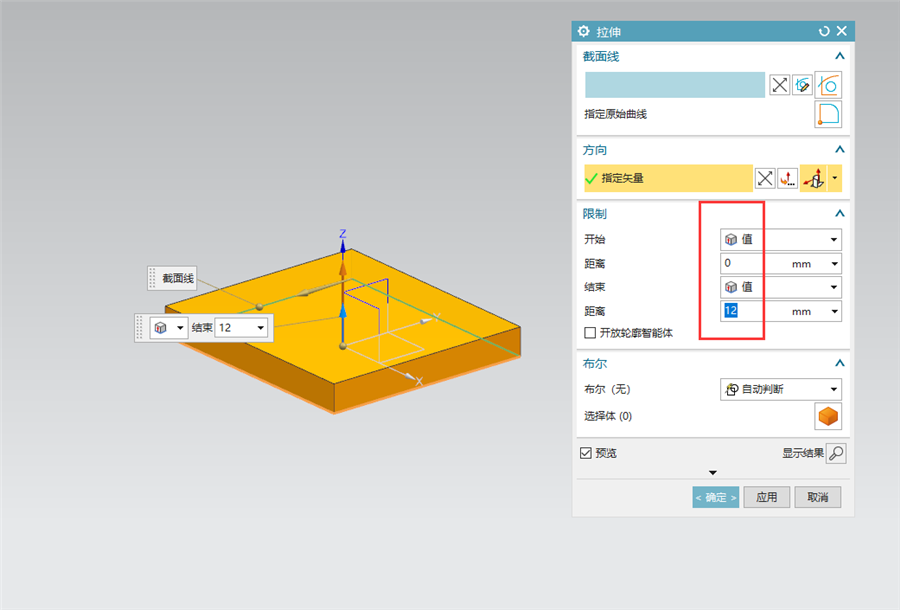Click the curve rule icon beside section selection
The image size is (900, 610).
(828, 86)
